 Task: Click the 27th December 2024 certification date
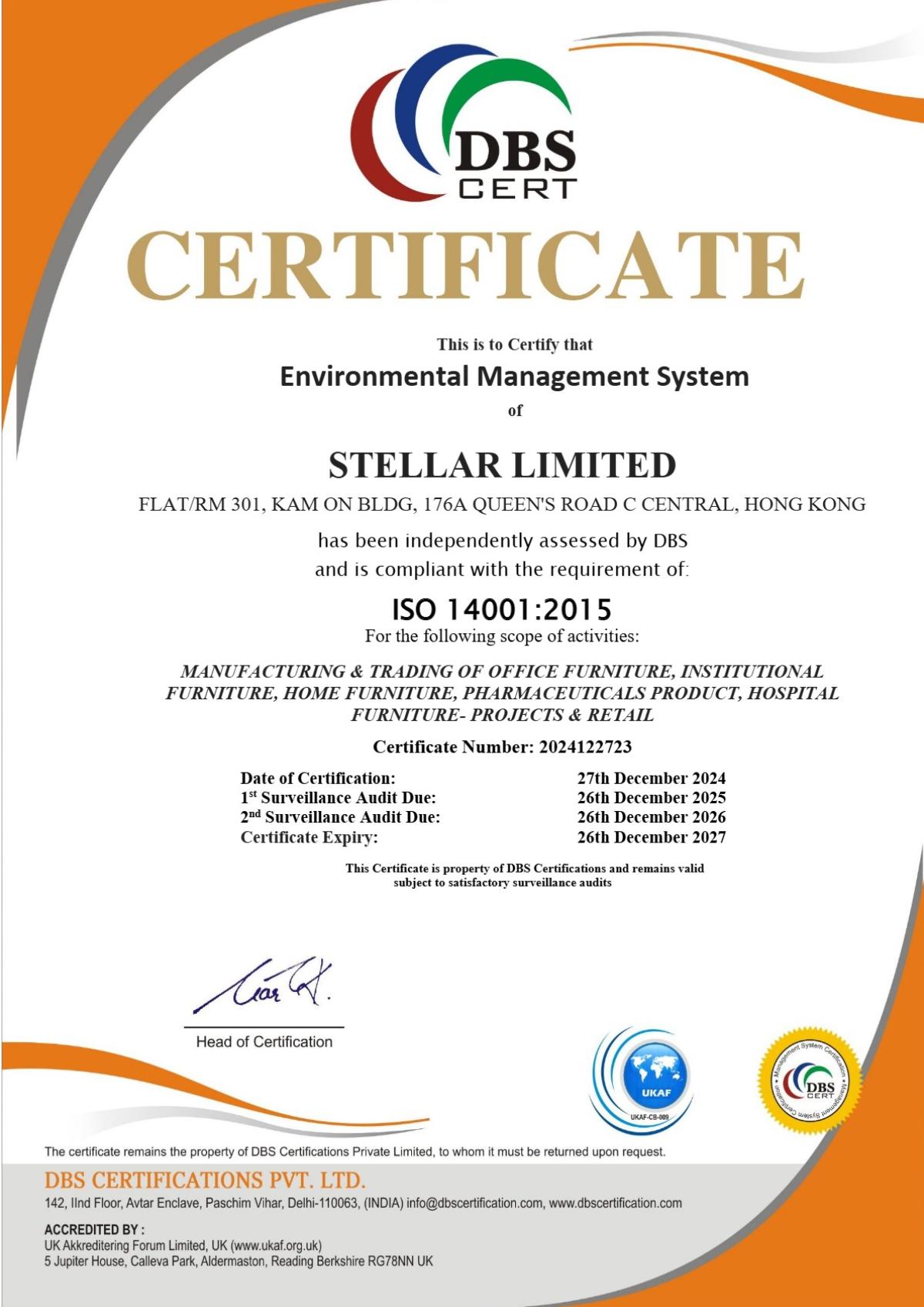click(x=651, y=778)
